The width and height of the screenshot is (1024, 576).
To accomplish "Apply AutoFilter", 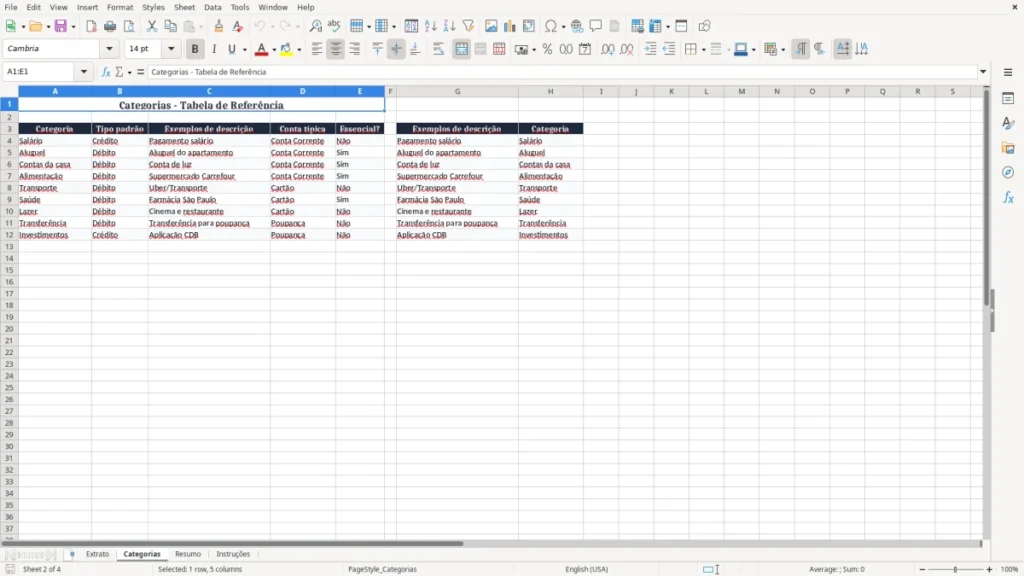I will (x=468, y=26).
